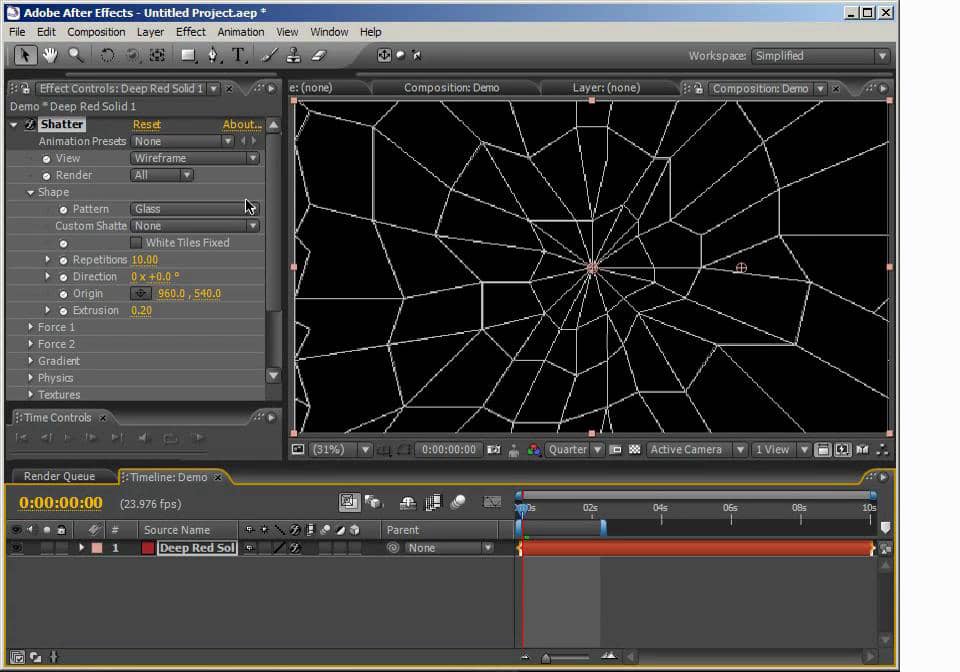960x672 pixels.
Task: Select the Clone Stamp tool
Action: tap(294, 55)
